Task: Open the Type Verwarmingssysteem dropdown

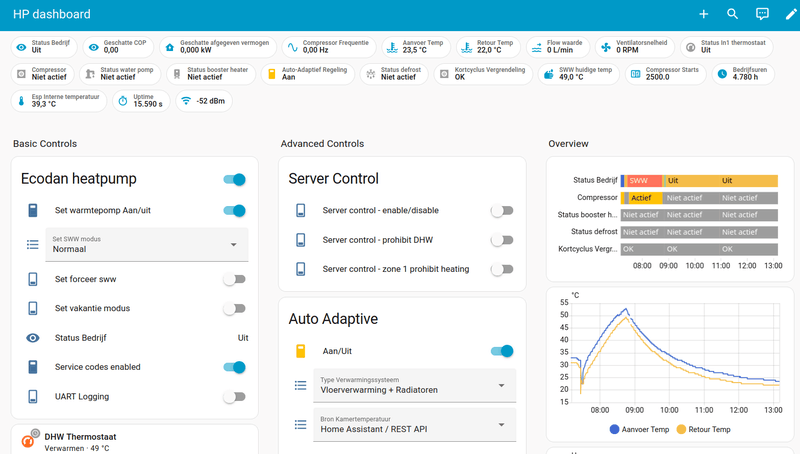Action: 415,386
